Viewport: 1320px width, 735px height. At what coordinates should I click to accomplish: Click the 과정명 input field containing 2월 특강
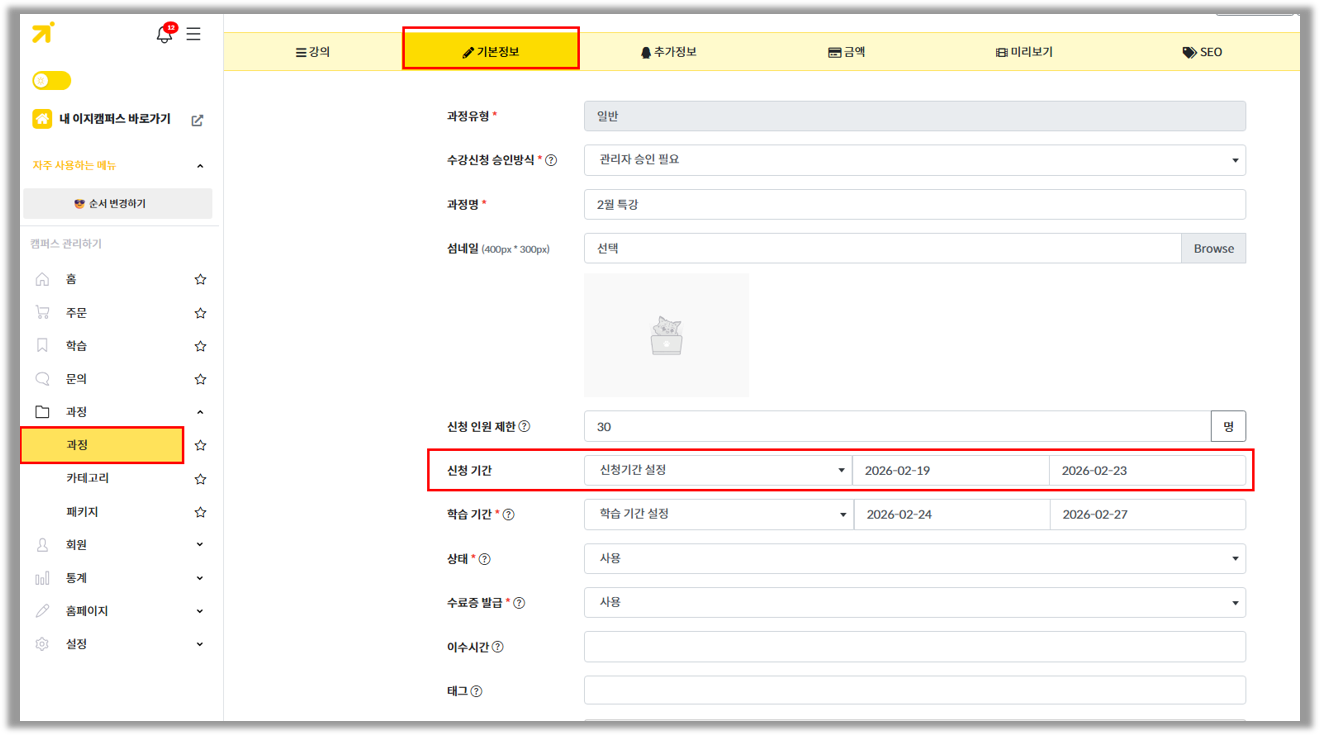pyautogui.click(x=914, y=205)
